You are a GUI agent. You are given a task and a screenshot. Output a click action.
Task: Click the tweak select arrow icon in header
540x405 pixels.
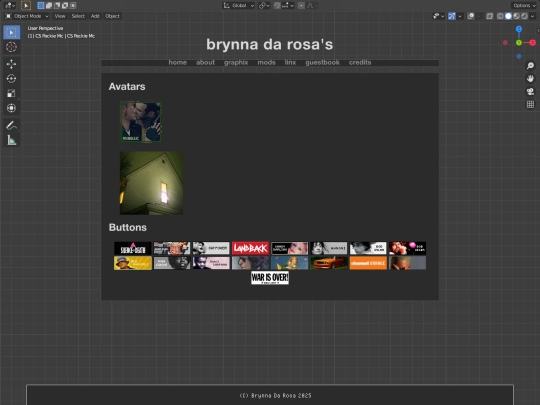(x=26, y=6)
